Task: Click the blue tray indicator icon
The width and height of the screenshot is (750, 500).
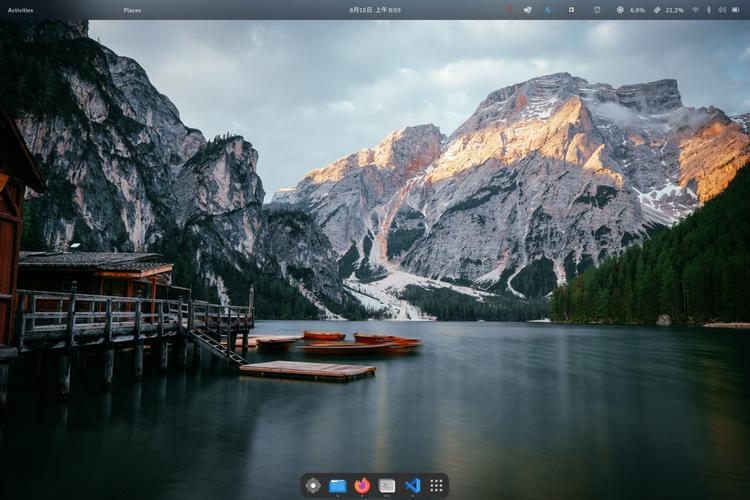Action: (548, 10)
